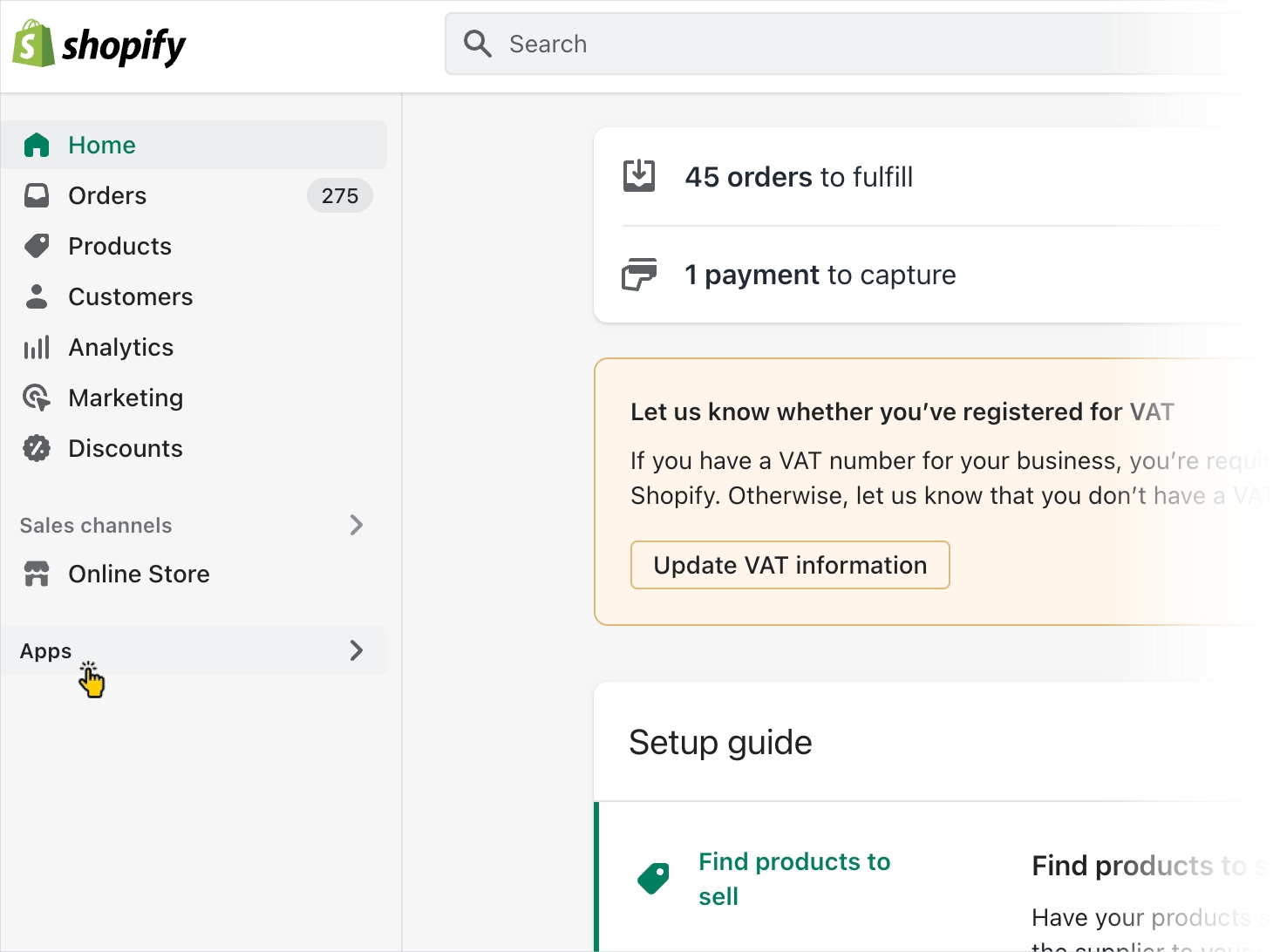Expand the Apps section chevron

(x=356, y=650)
